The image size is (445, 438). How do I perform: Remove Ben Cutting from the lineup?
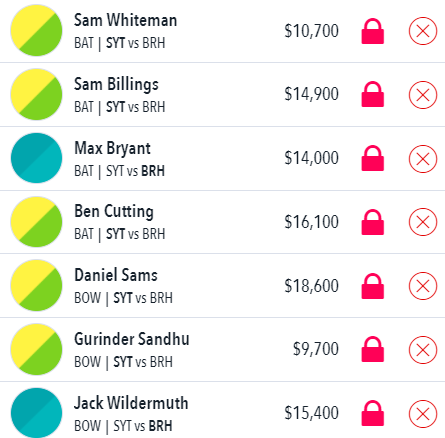423,222
